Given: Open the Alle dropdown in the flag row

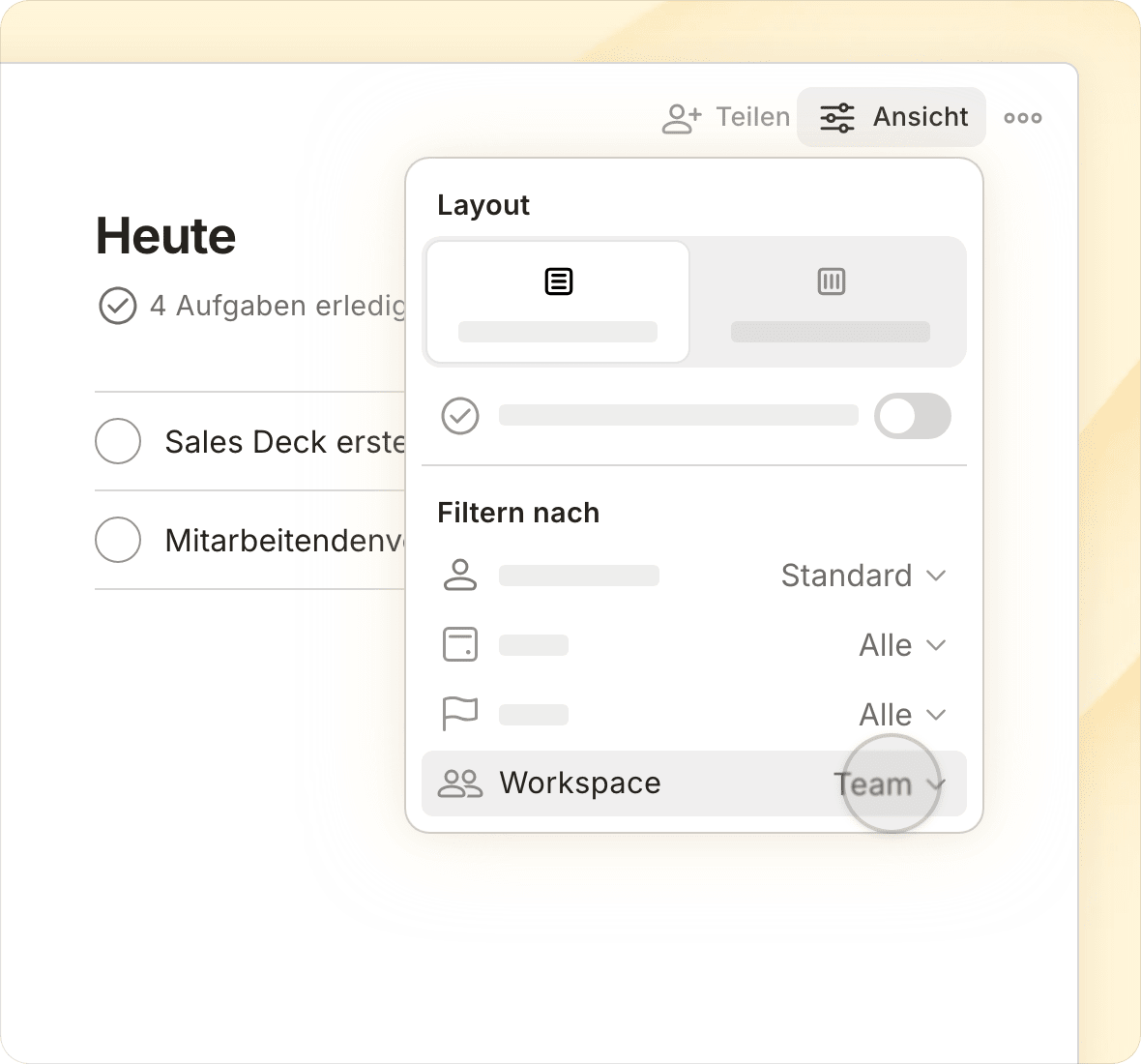Looking at the screenshot, I should point(902,716).
